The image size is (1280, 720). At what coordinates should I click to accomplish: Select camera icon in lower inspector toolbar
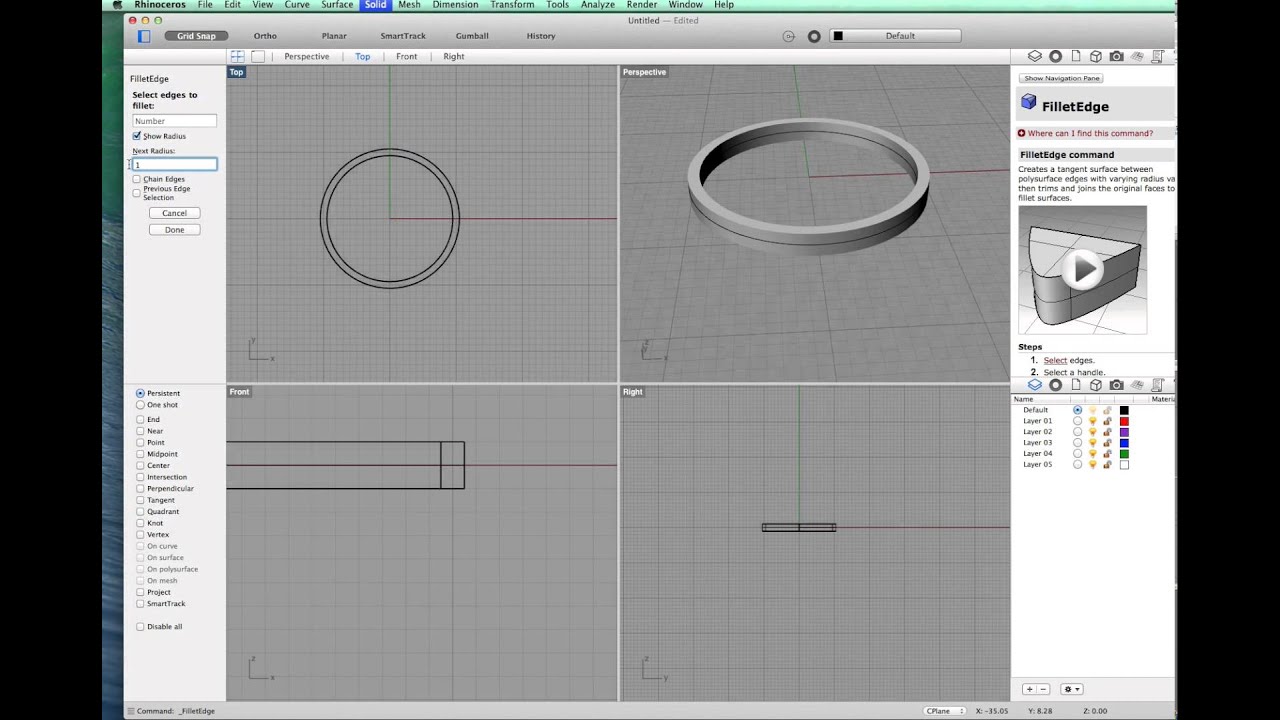pos(1117,385)
